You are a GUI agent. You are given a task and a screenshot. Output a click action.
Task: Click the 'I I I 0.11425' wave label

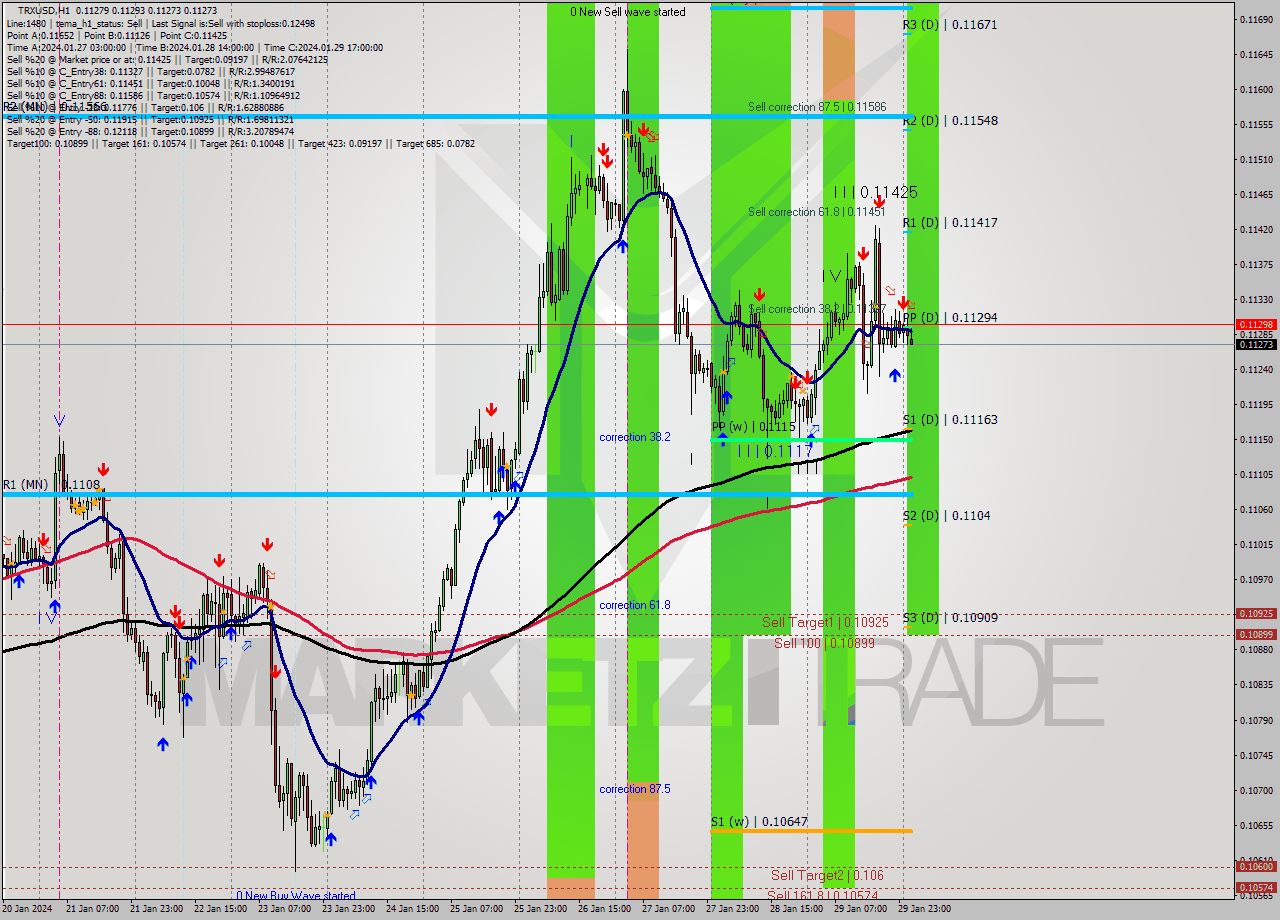coord(876,192)
